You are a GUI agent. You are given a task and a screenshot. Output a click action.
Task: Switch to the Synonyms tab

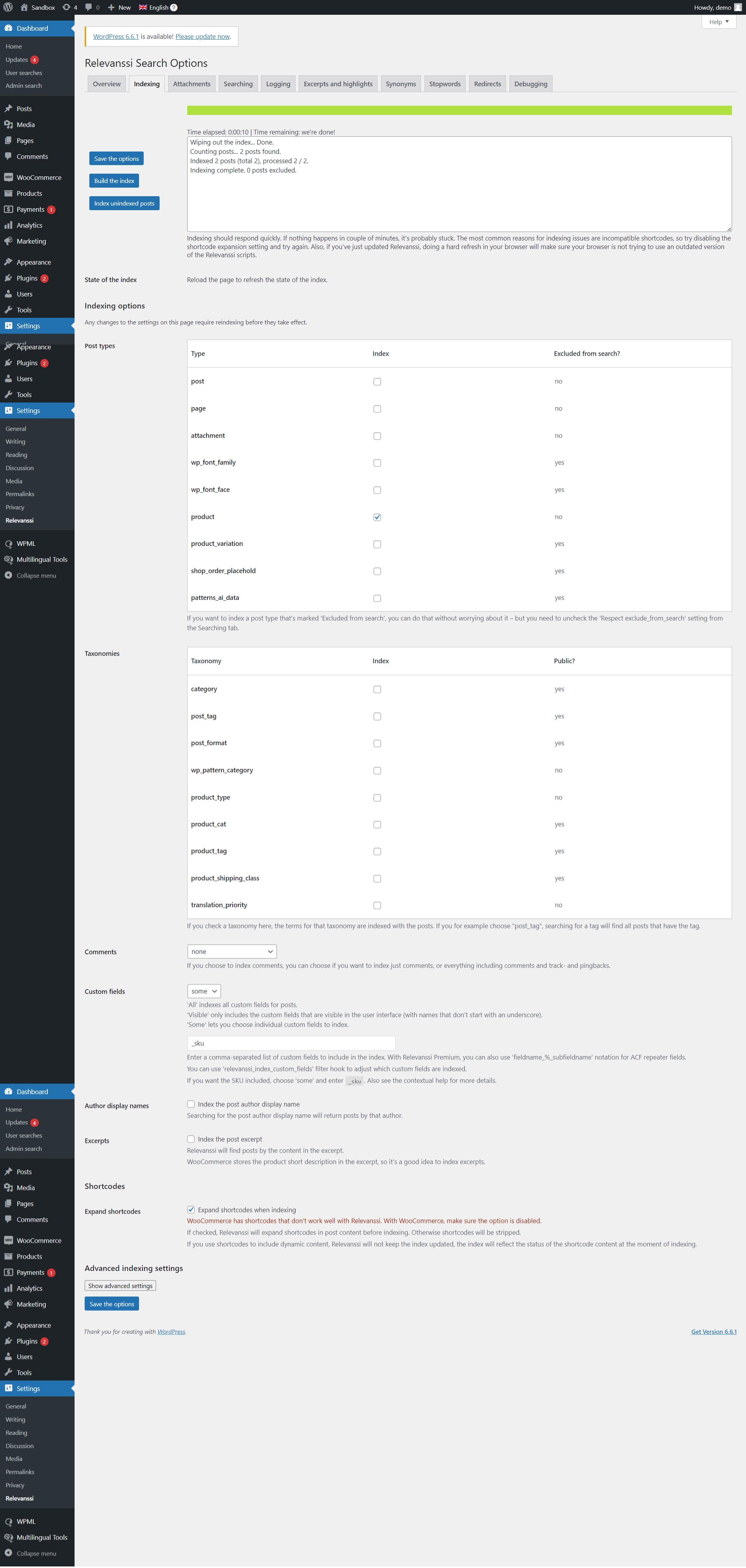point(400,84)
